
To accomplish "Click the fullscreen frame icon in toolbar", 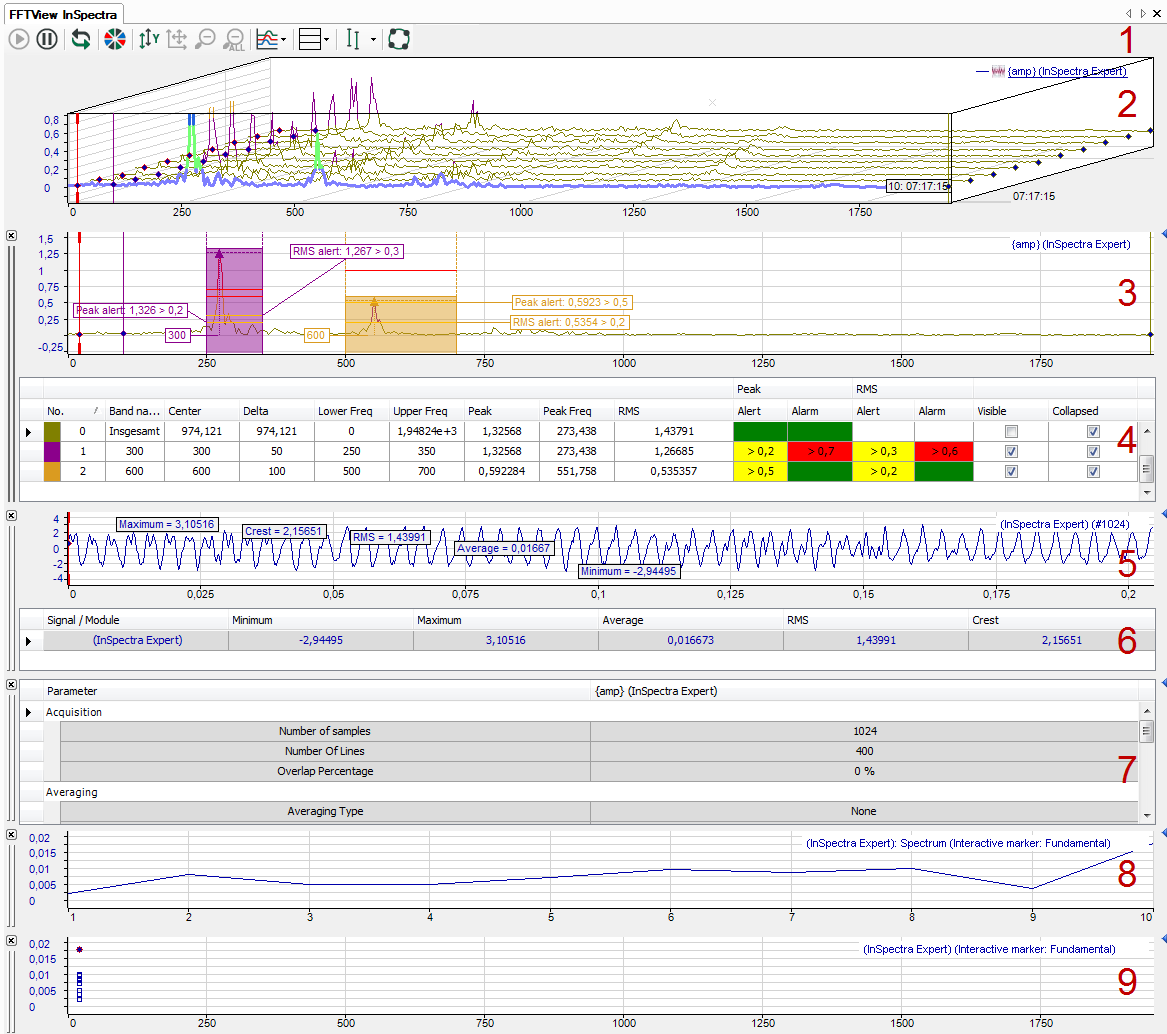I will 398,40.
